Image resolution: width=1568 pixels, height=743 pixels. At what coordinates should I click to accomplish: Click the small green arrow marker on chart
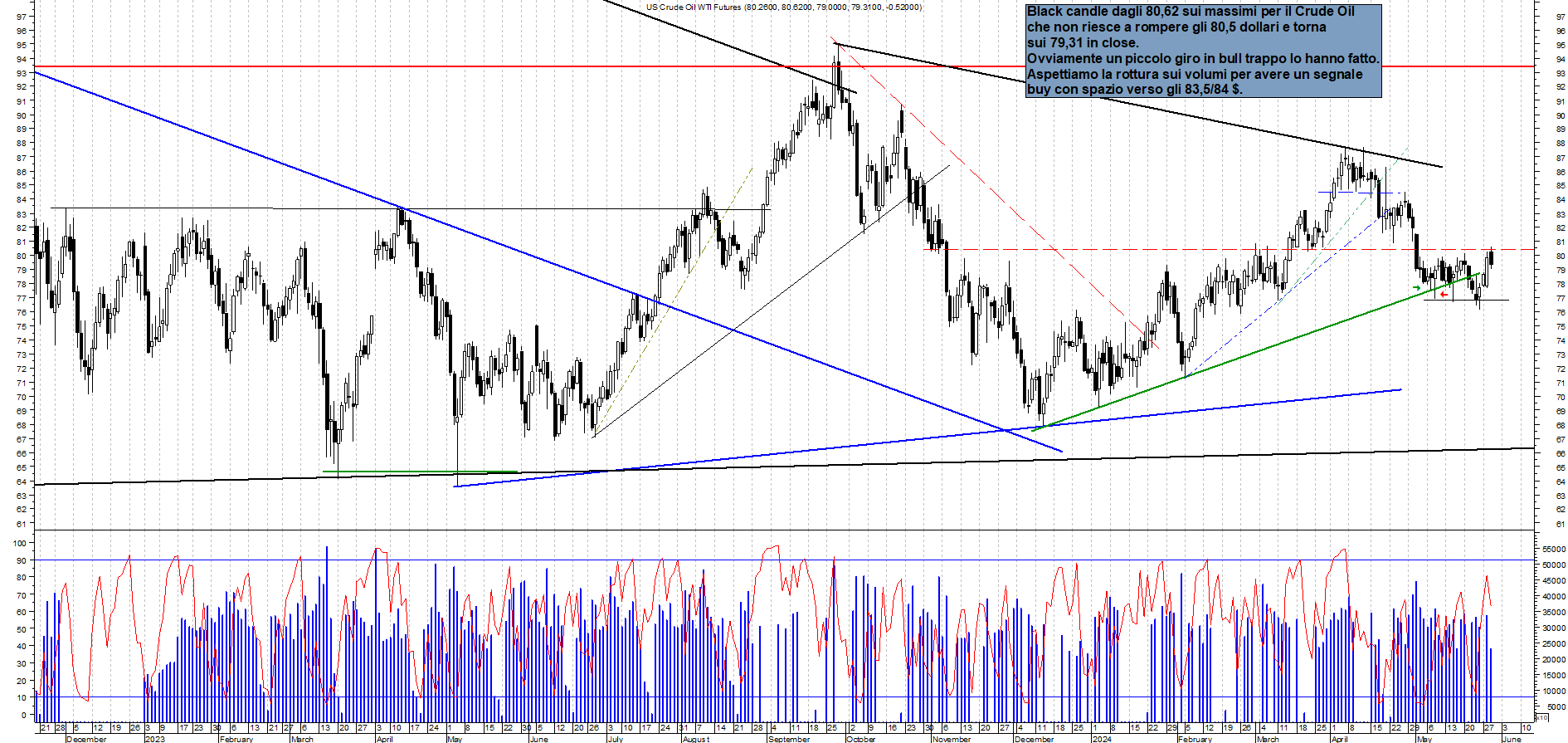pos(1416,288)
